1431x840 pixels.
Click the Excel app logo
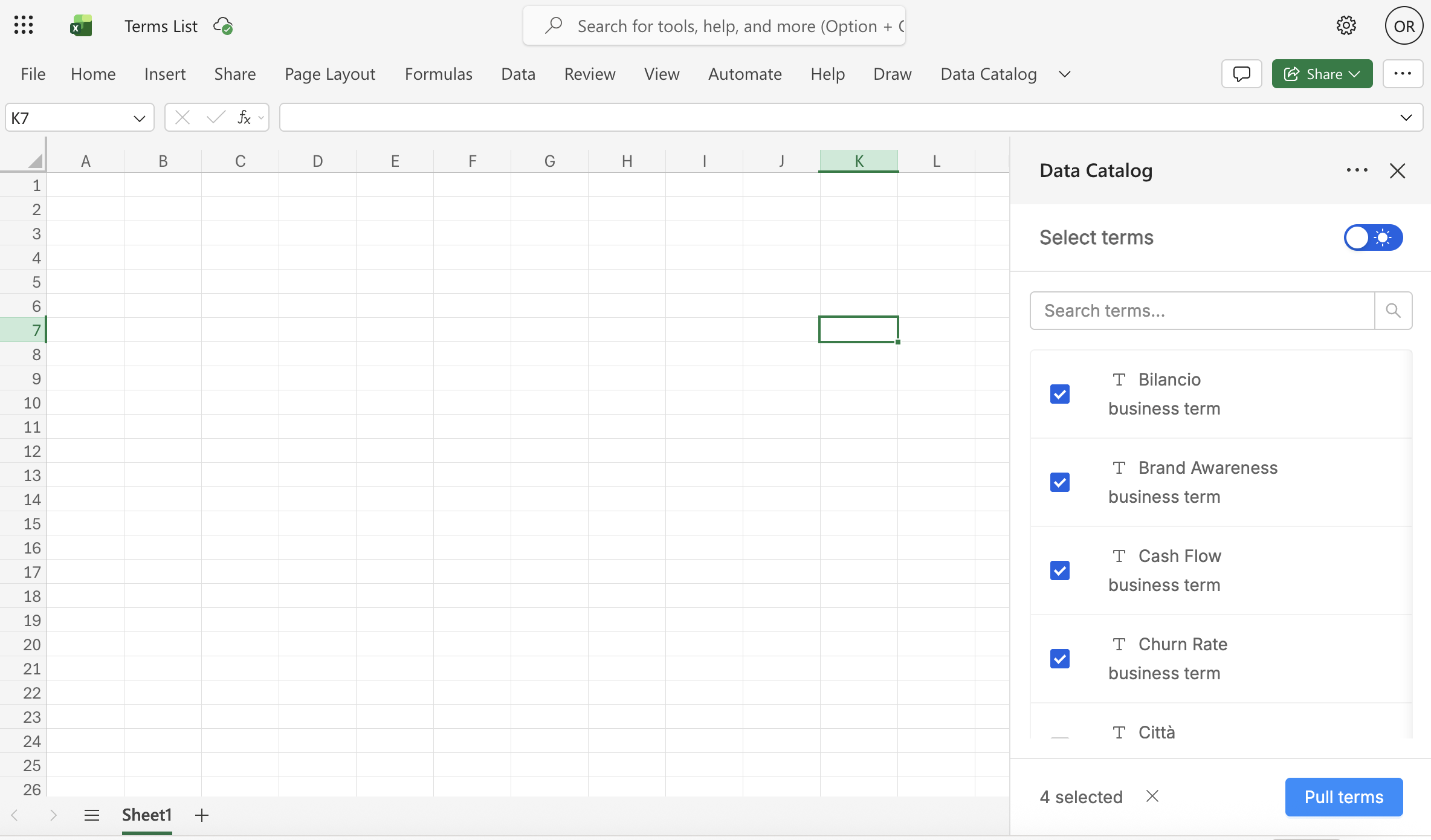point(80,26)
